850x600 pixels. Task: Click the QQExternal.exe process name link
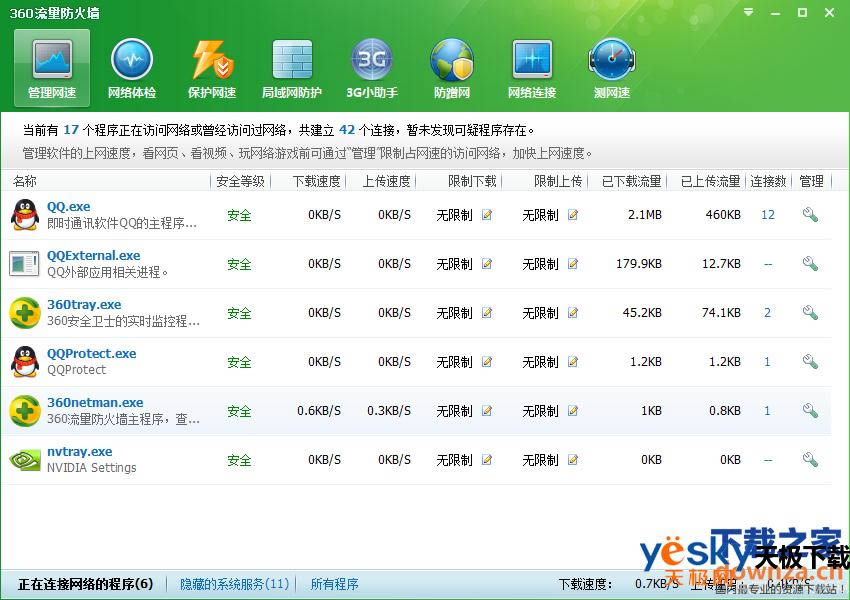[x=94, y=256]
